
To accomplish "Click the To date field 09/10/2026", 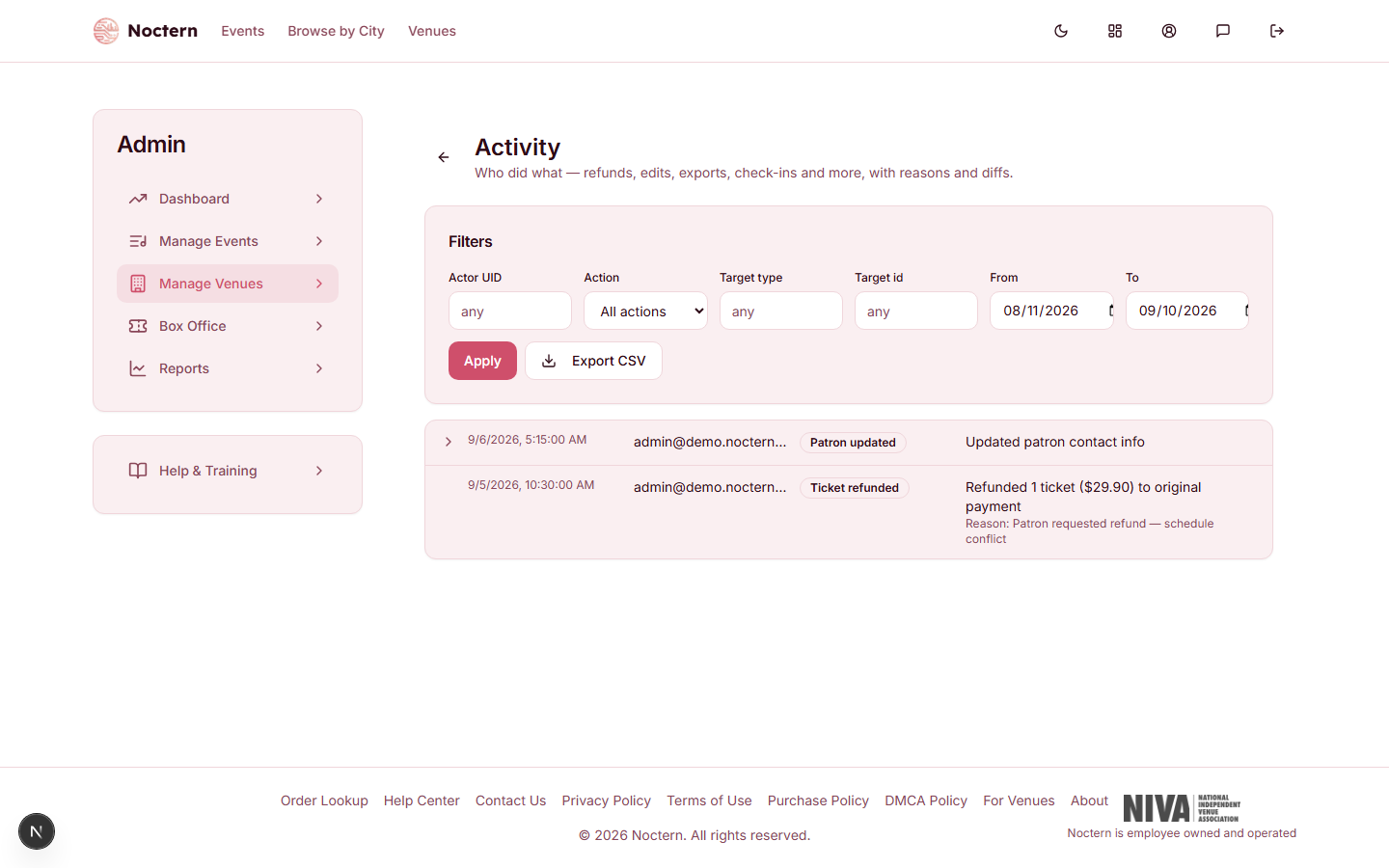I will (x=1187, y=311).
